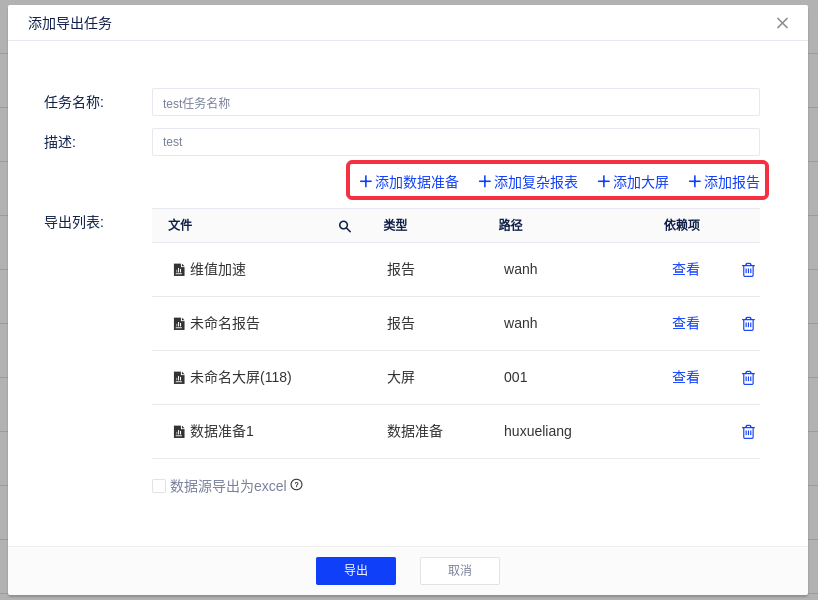Remove 数据准备1 using its trash icon
The height and width of the screenshot is (600, 818).
pyautogui.click(x=748, y=432)
